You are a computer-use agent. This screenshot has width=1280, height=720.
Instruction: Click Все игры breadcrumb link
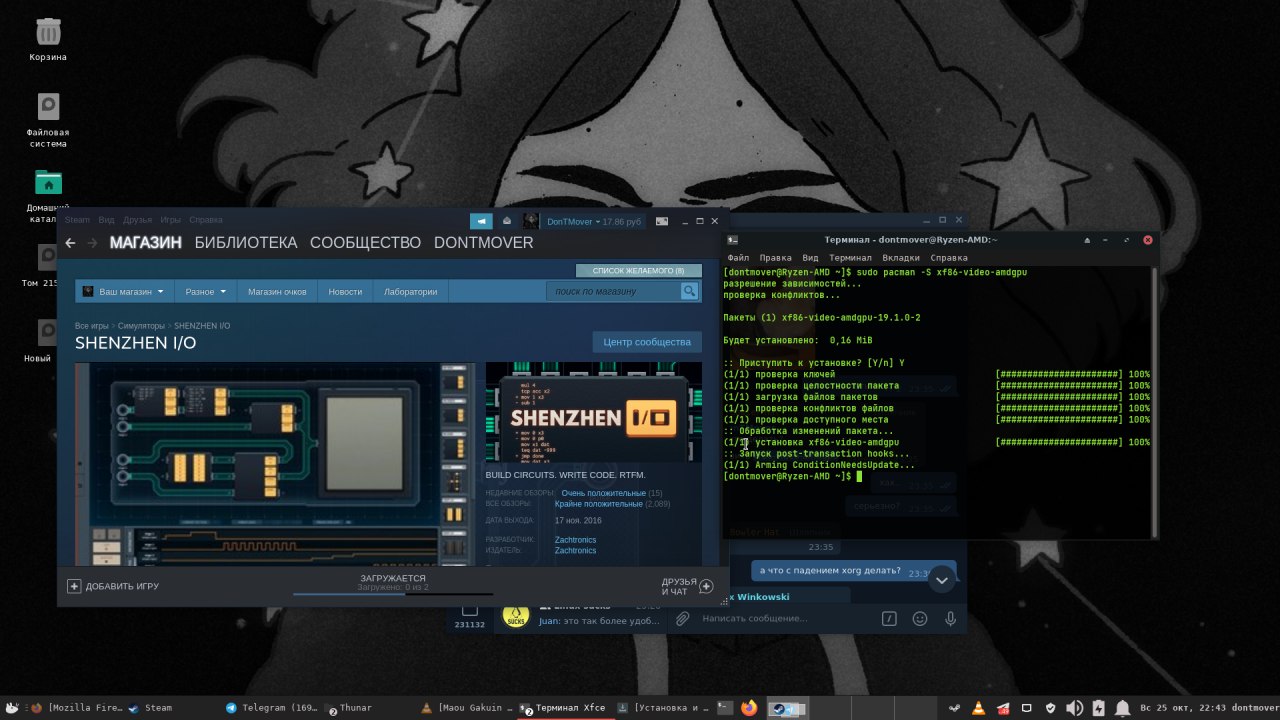92,326
